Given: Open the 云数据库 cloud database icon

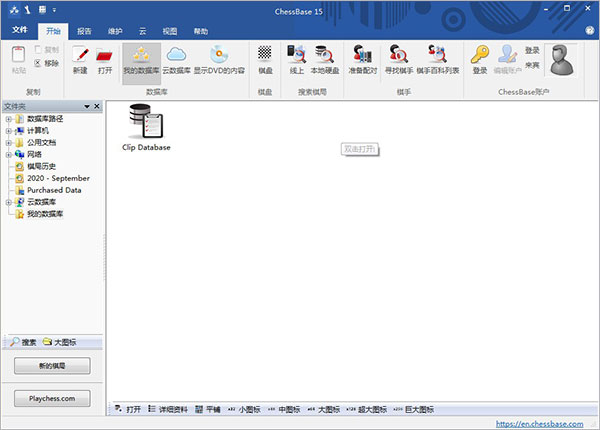Looking at the screenshot, I should pos(176,57).
